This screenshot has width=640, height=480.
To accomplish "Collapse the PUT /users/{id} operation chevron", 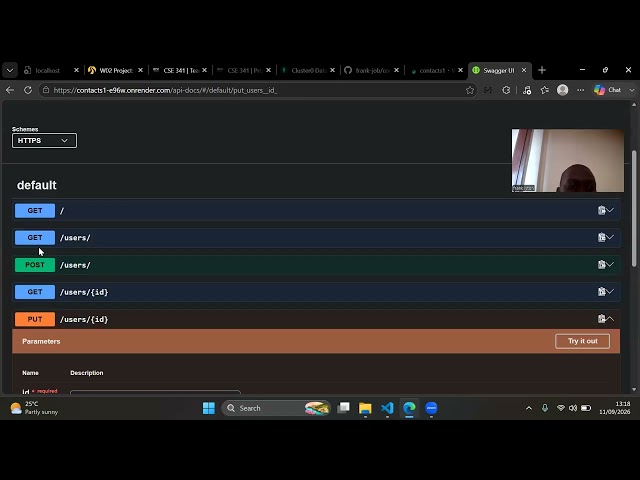I will (610, 319).
